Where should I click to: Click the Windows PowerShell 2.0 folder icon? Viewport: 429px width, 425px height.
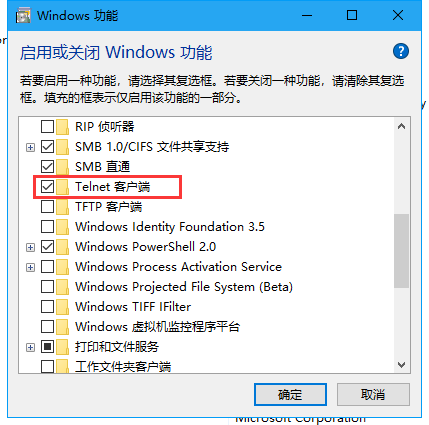tap(62, 247)
